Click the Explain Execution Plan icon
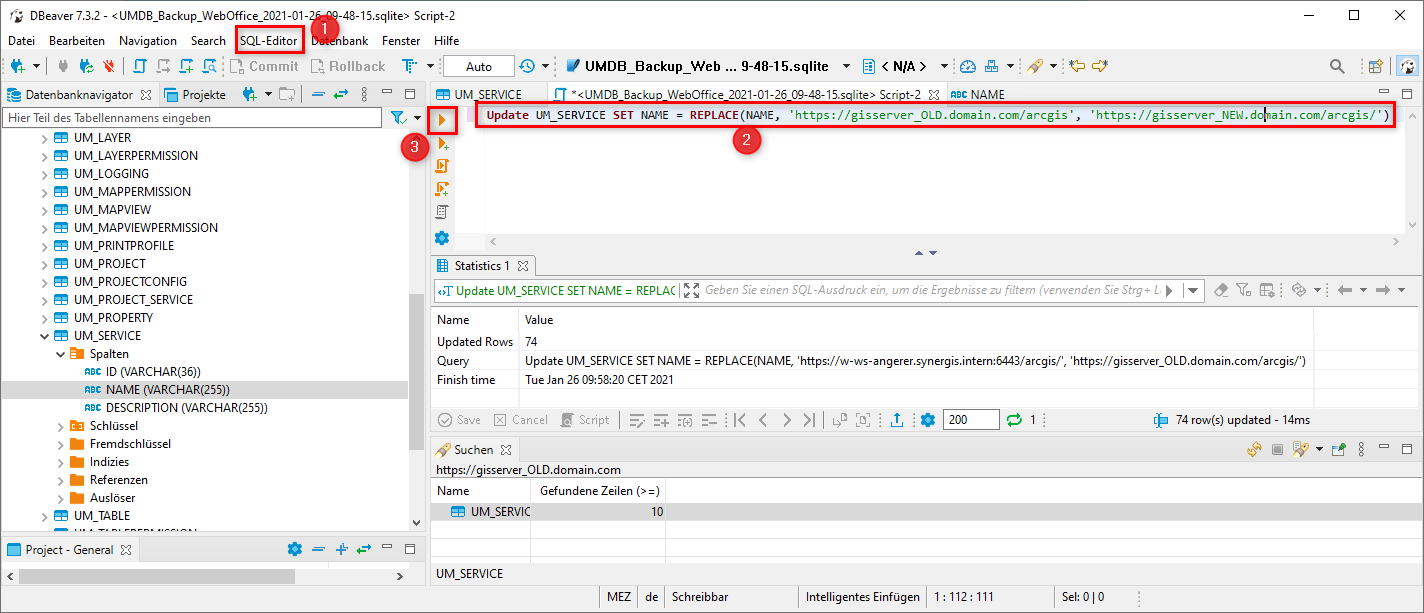1424x613 pixels. click(442, 211)
